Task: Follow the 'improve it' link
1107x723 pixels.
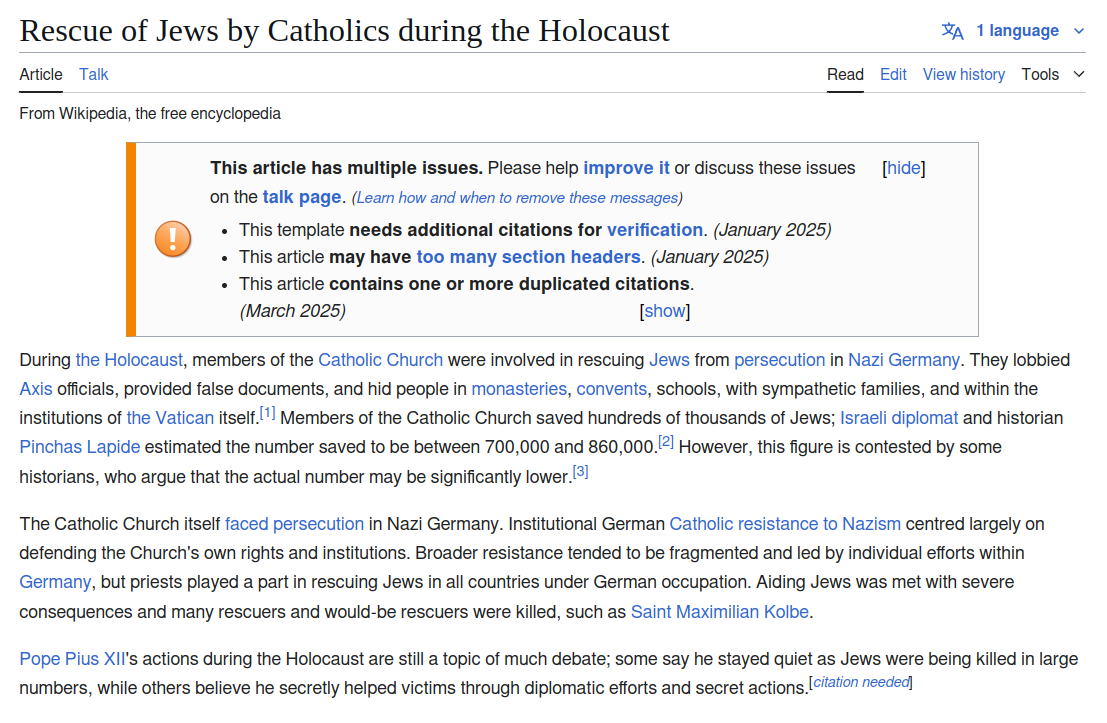Action: tap(626, 168)
